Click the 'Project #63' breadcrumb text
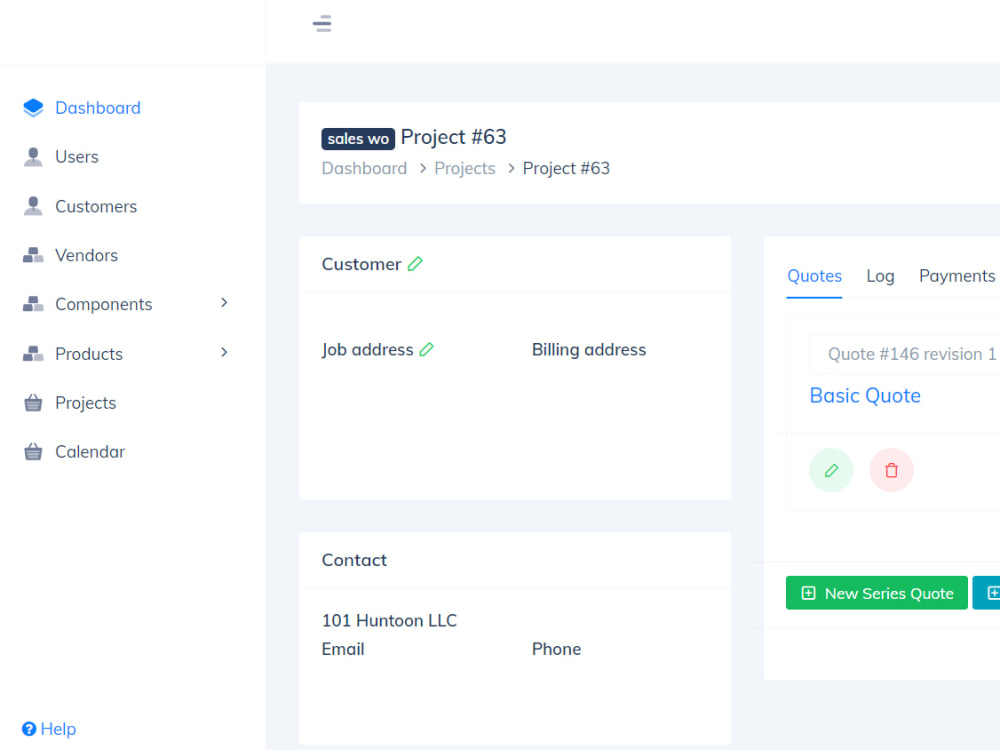 [x=566, y=168]
